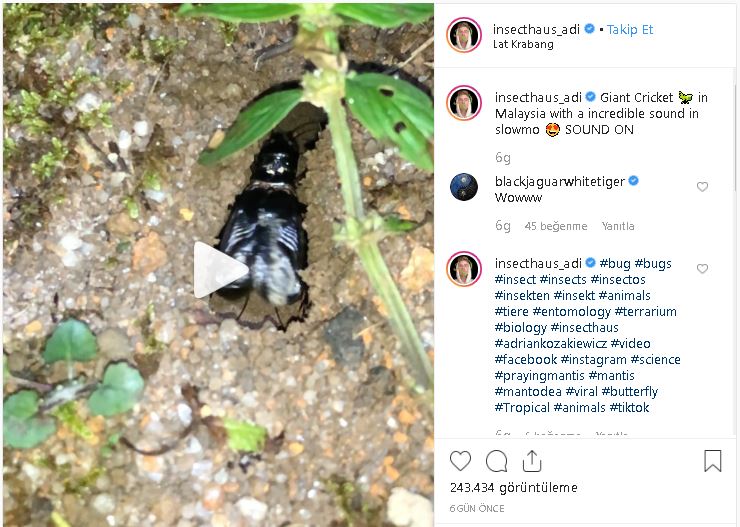Follow account with Takip Et

[x=630, y=30]
